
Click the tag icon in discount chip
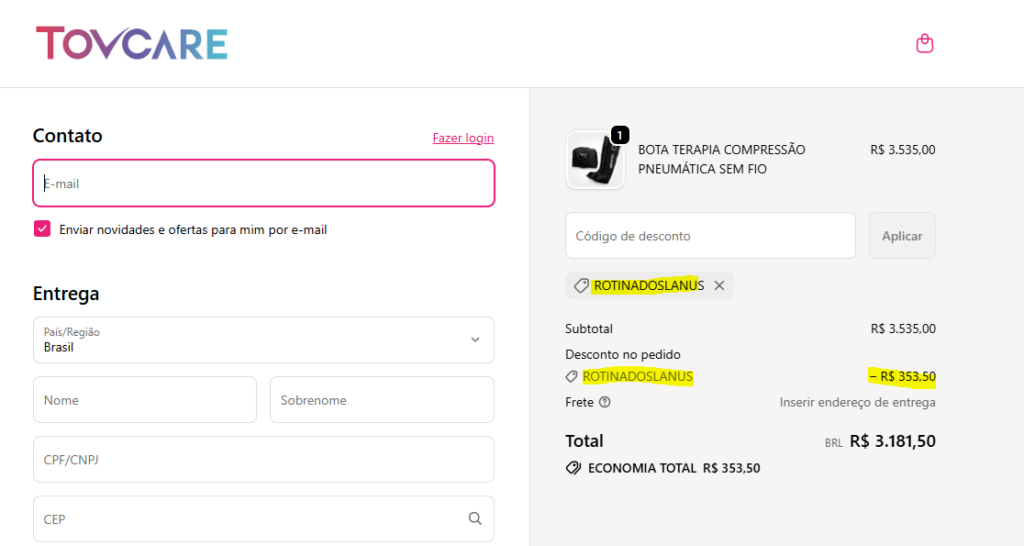click(x=581, y=285)
